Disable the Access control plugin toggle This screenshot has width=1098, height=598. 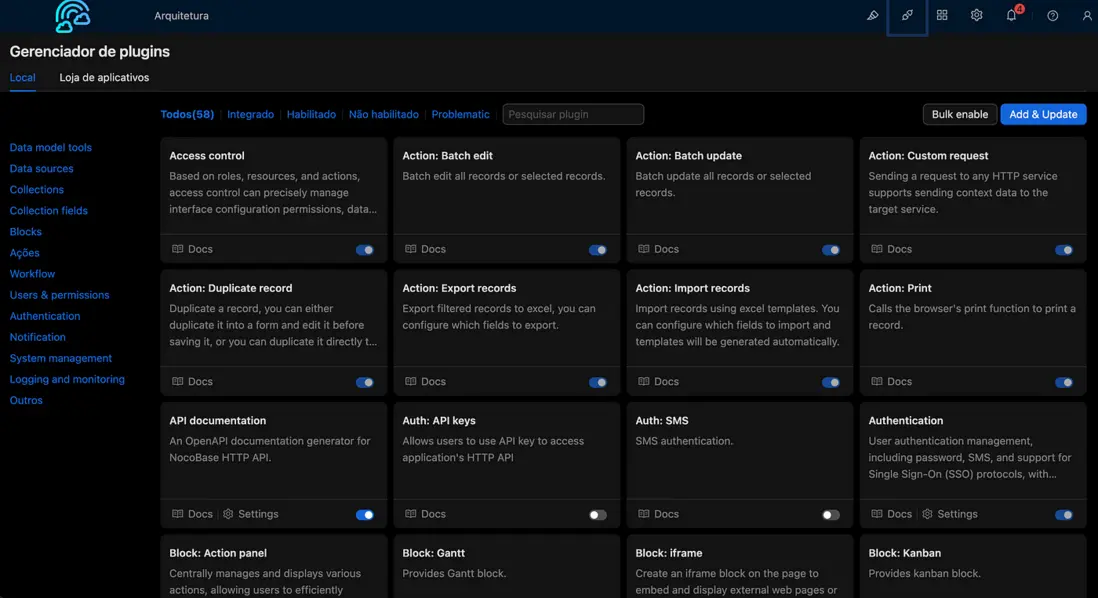[x=365, y=250]
